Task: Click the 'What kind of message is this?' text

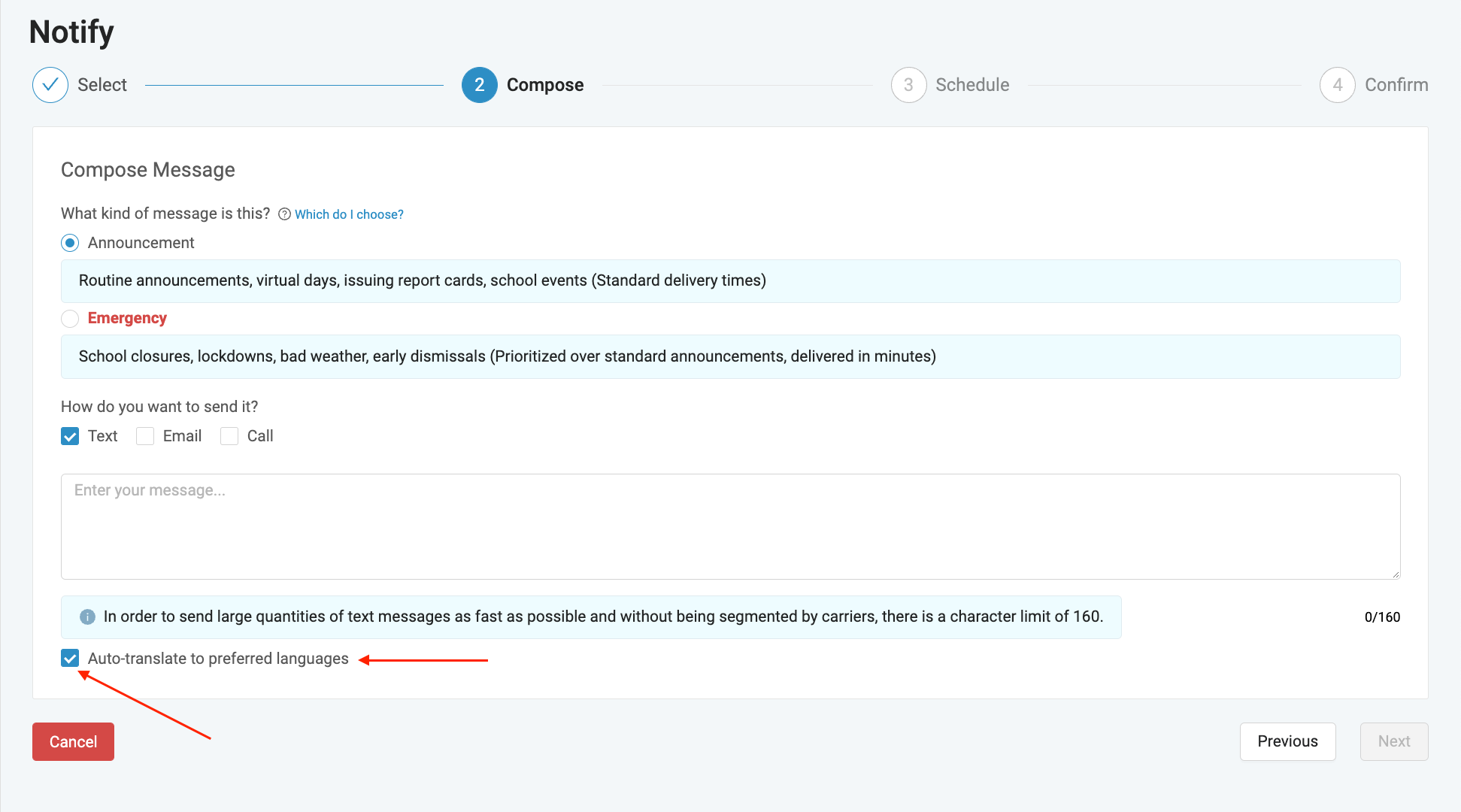Action: click(x=165, y=214)
